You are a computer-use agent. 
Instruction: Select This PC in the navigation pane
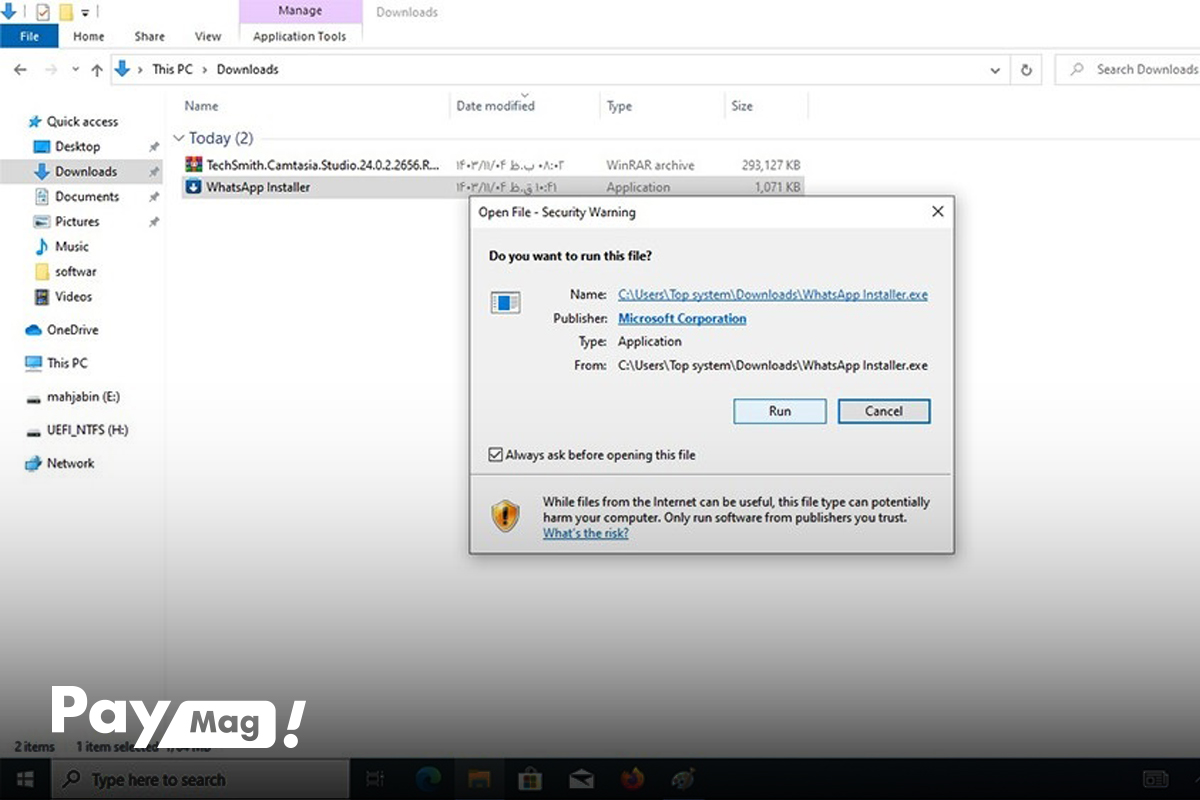[67, 363]
